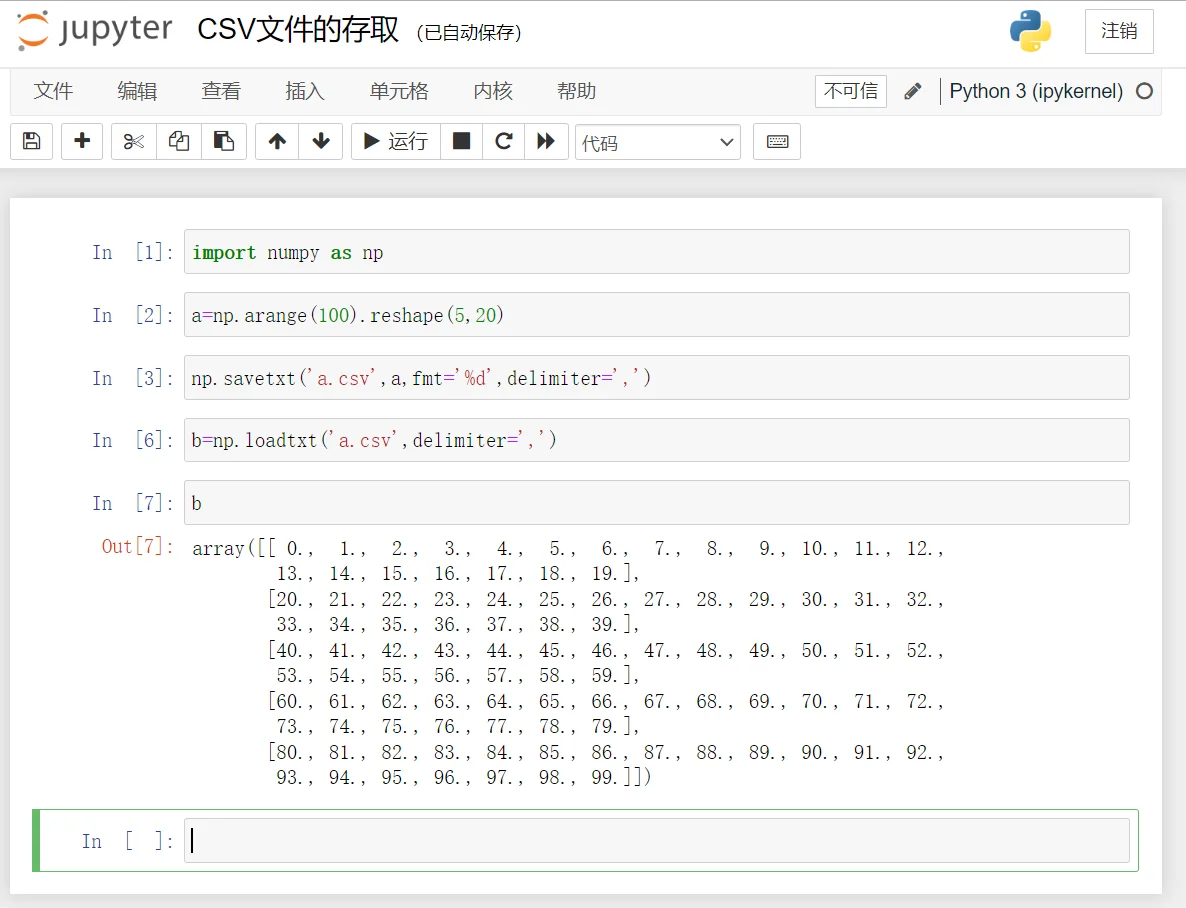Restart the kernel using the circular arrow
The width and height of the screenshot is (1186, 908).
click(x=504, y=141)
